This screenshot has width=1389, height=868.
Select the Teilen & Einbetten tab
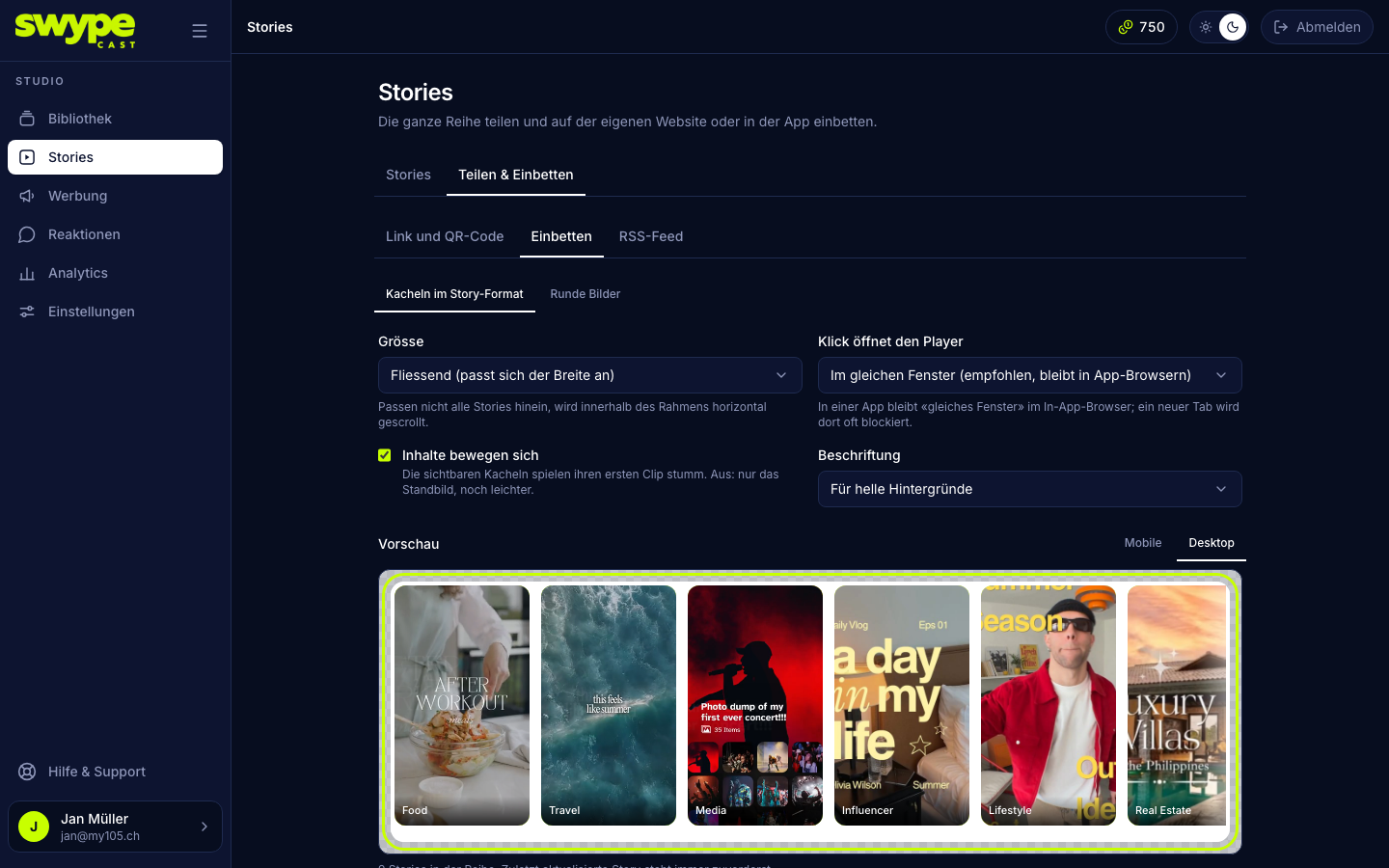516,175
